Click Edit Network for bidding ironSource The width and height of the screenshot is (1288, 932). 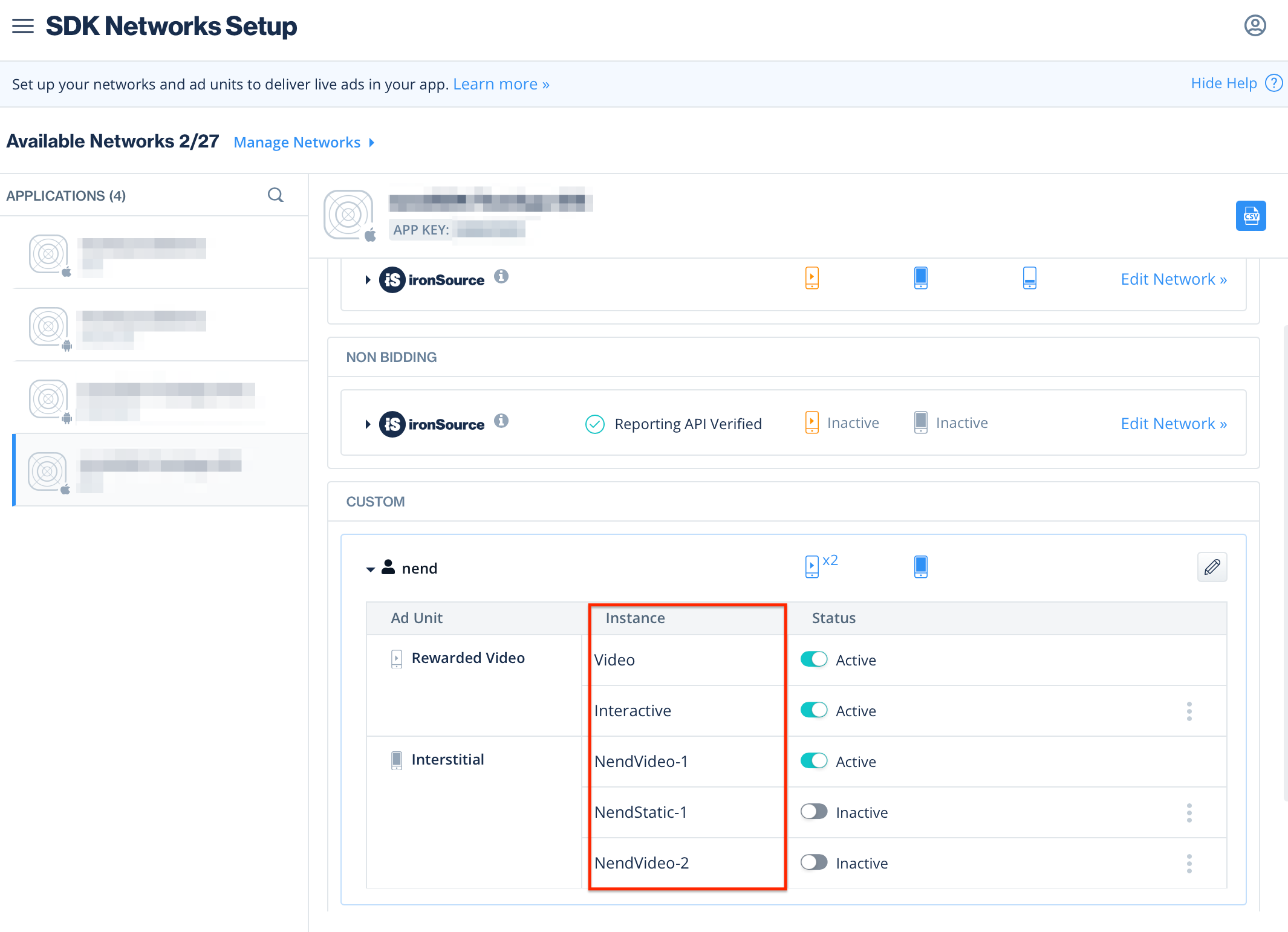click(1173, 279)
